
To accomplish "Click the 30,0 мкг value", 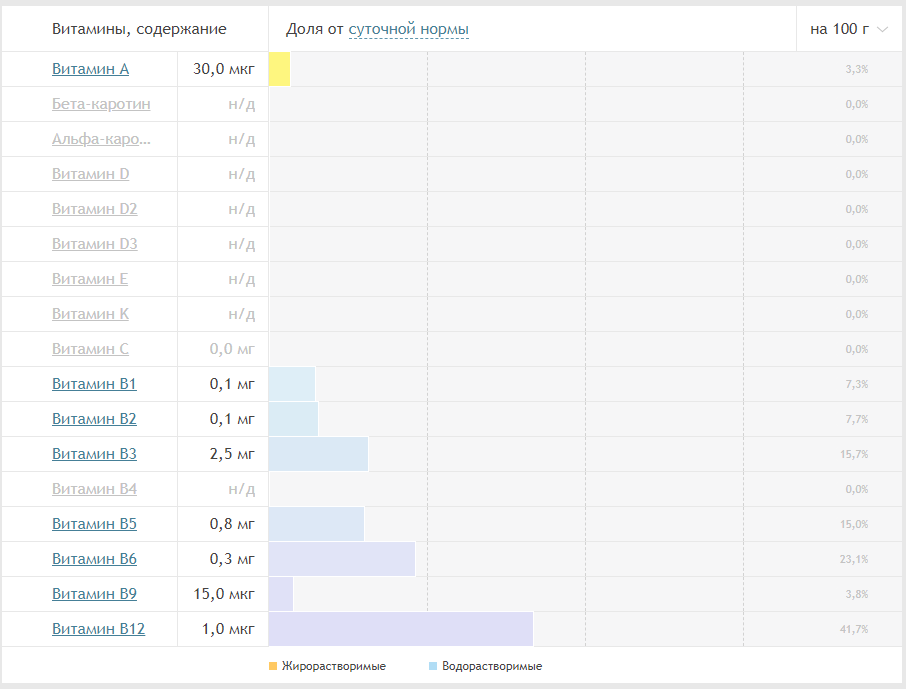I will pyautogui.click(x=224, y=69).
